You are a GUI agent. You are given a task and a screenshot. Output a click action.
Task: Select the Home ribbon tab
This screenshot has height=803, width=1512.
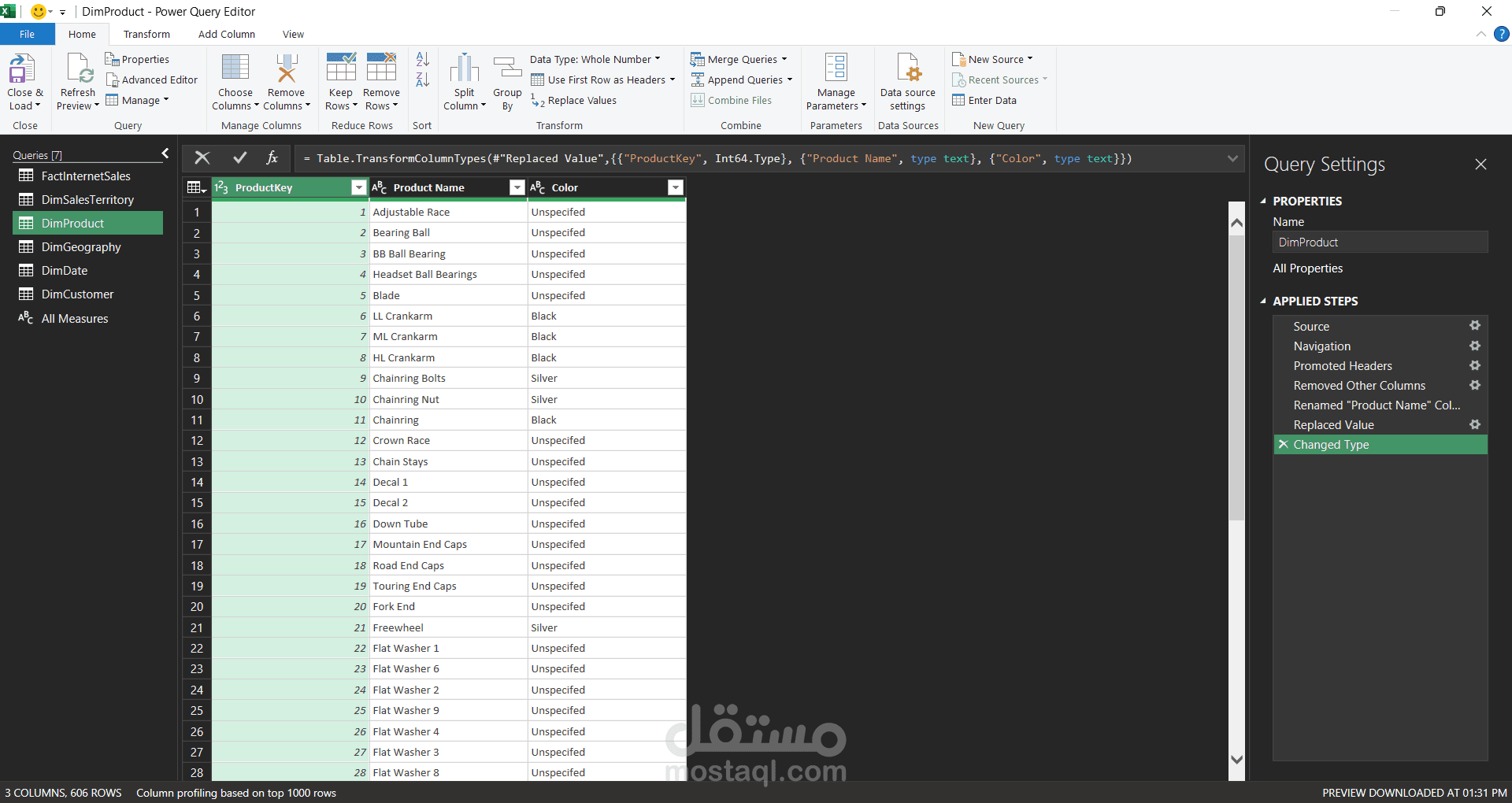click(x=82, y=34)
